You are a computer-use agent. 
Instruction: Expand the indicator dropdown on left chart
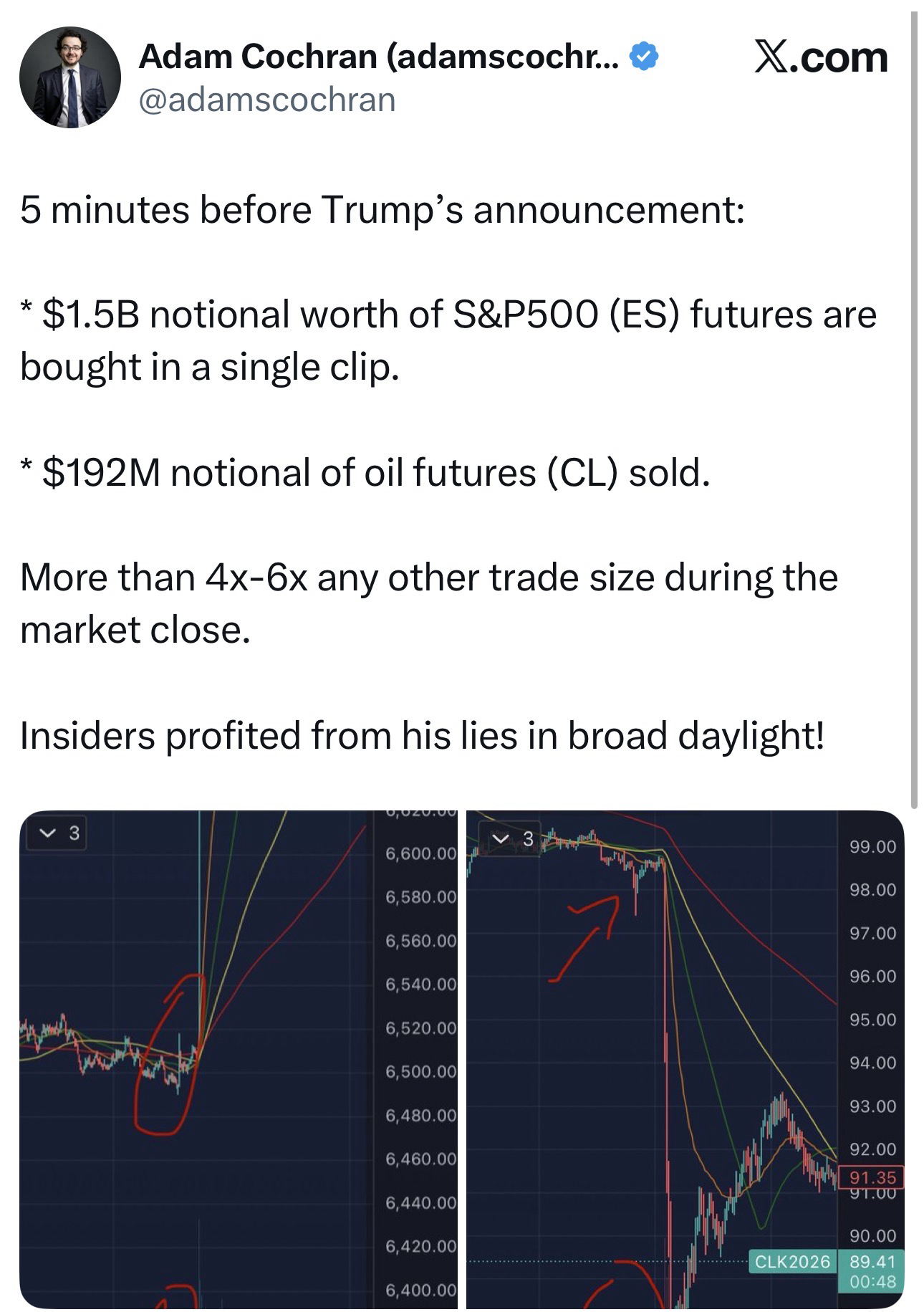[x=57, y=833]
